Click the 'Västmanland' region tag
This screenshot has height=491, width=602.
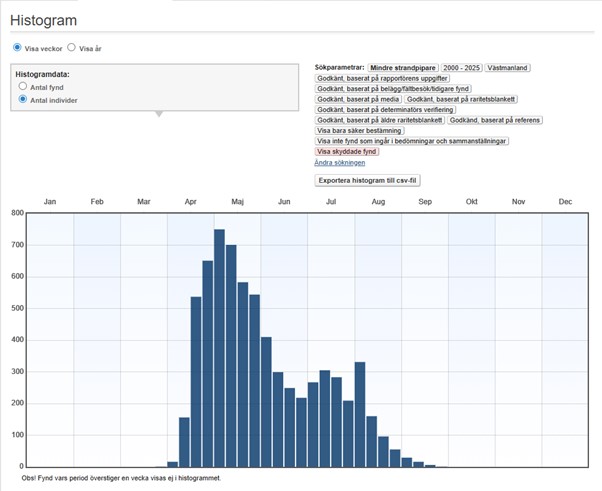(508, 67)
